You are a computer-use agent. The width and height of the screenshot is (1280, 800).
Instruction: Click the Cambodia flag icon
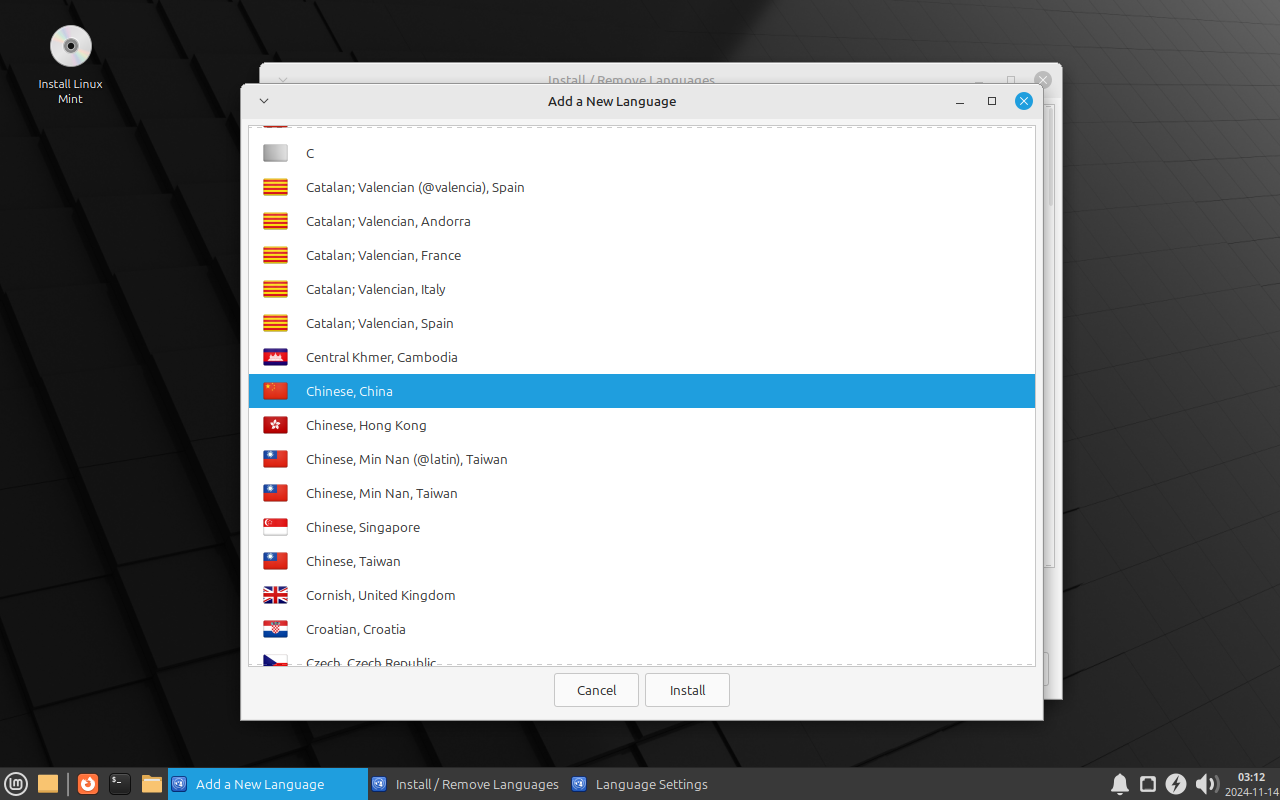click(x=275, y=357)
